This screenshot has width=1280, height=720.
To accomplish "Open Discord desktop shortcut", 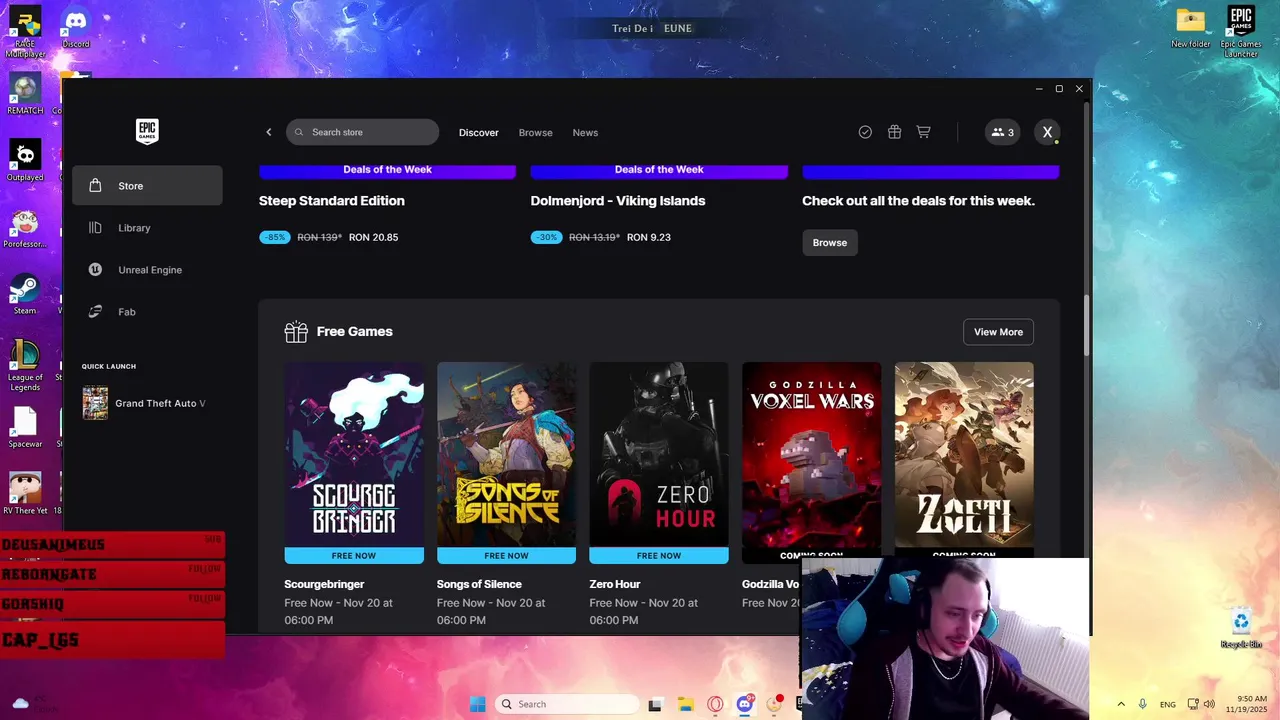I will click(x=76, y=28).
